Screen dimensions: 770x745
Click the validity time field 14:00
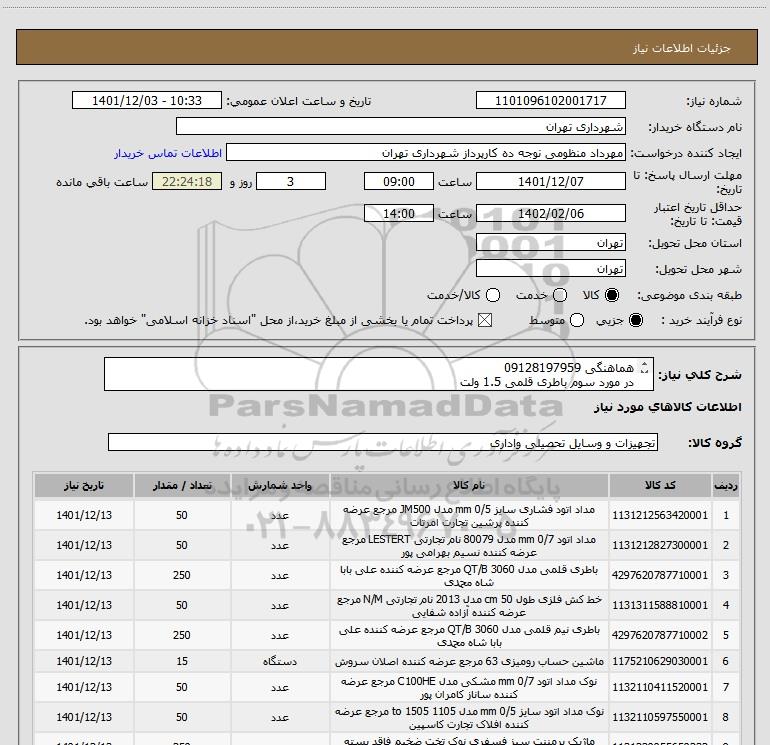pyautogui.click(x=399, y=213)
